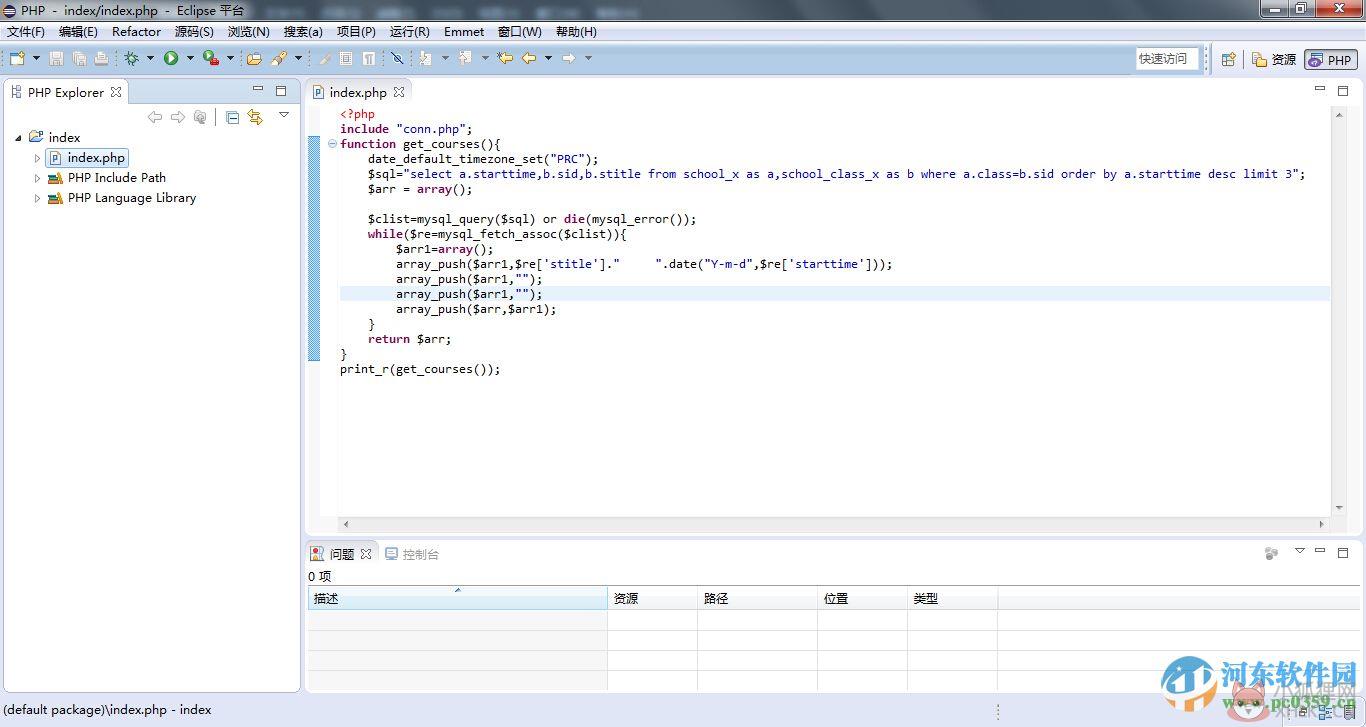Open the Refactor menu
Image resolution: width=1366 pixels, height=727 pixels.
(136, 31)
